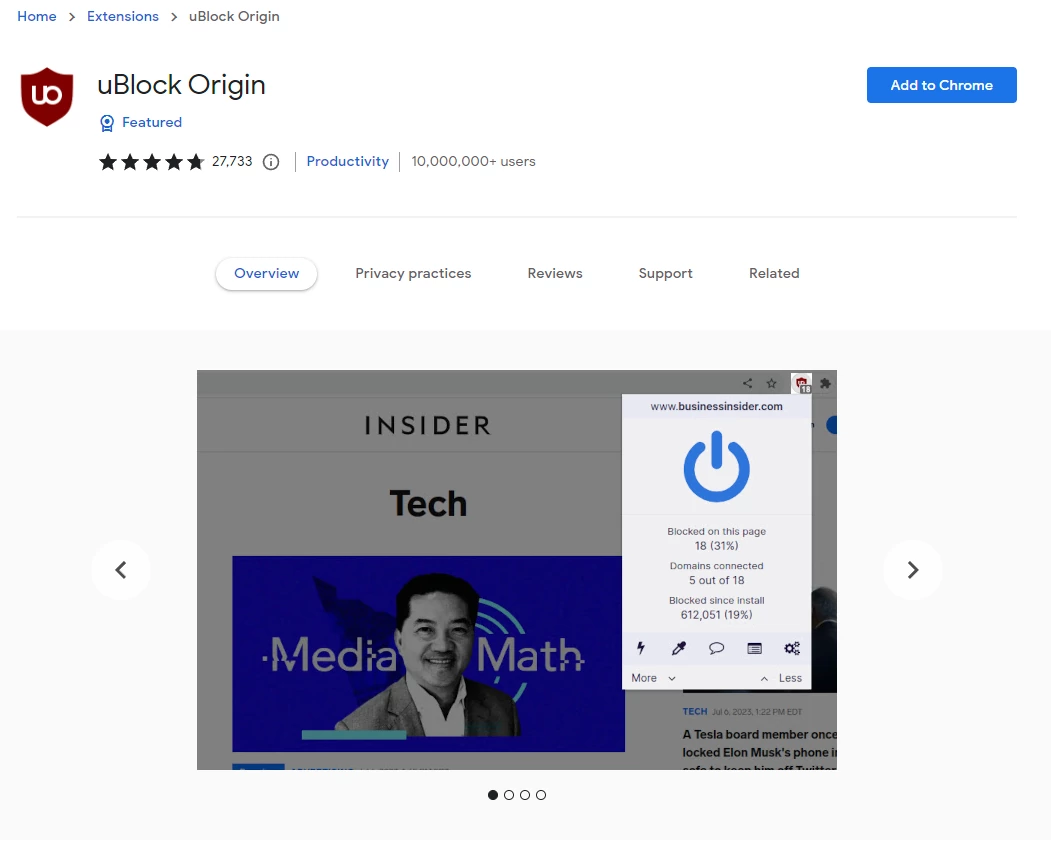The image size is (1051, 843).
Task: Click the five-star rating
Action: point(151,161)
